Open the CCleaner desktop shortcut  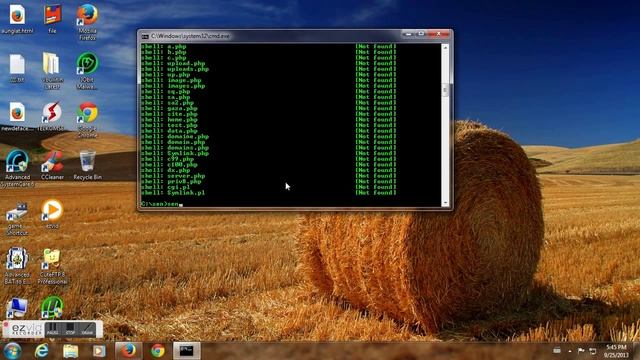coord(52,165)
